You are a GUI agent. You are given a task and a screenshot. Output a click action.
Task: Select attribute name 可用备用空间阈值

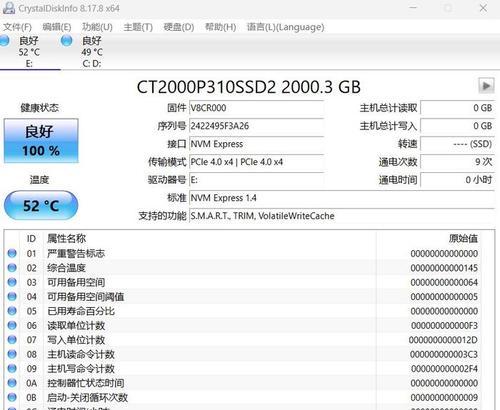pos(86,296)
